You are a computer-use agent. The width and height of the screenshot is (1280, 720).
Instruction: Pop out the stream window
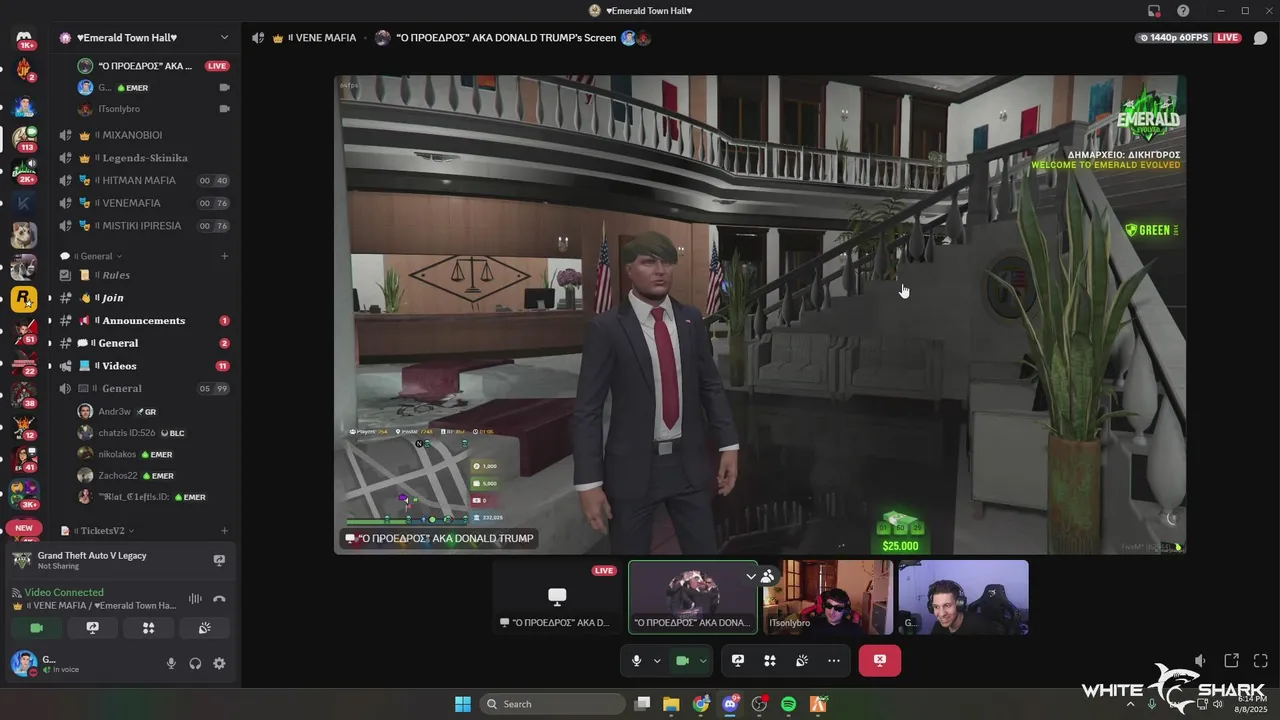[x=1231, y=660]
